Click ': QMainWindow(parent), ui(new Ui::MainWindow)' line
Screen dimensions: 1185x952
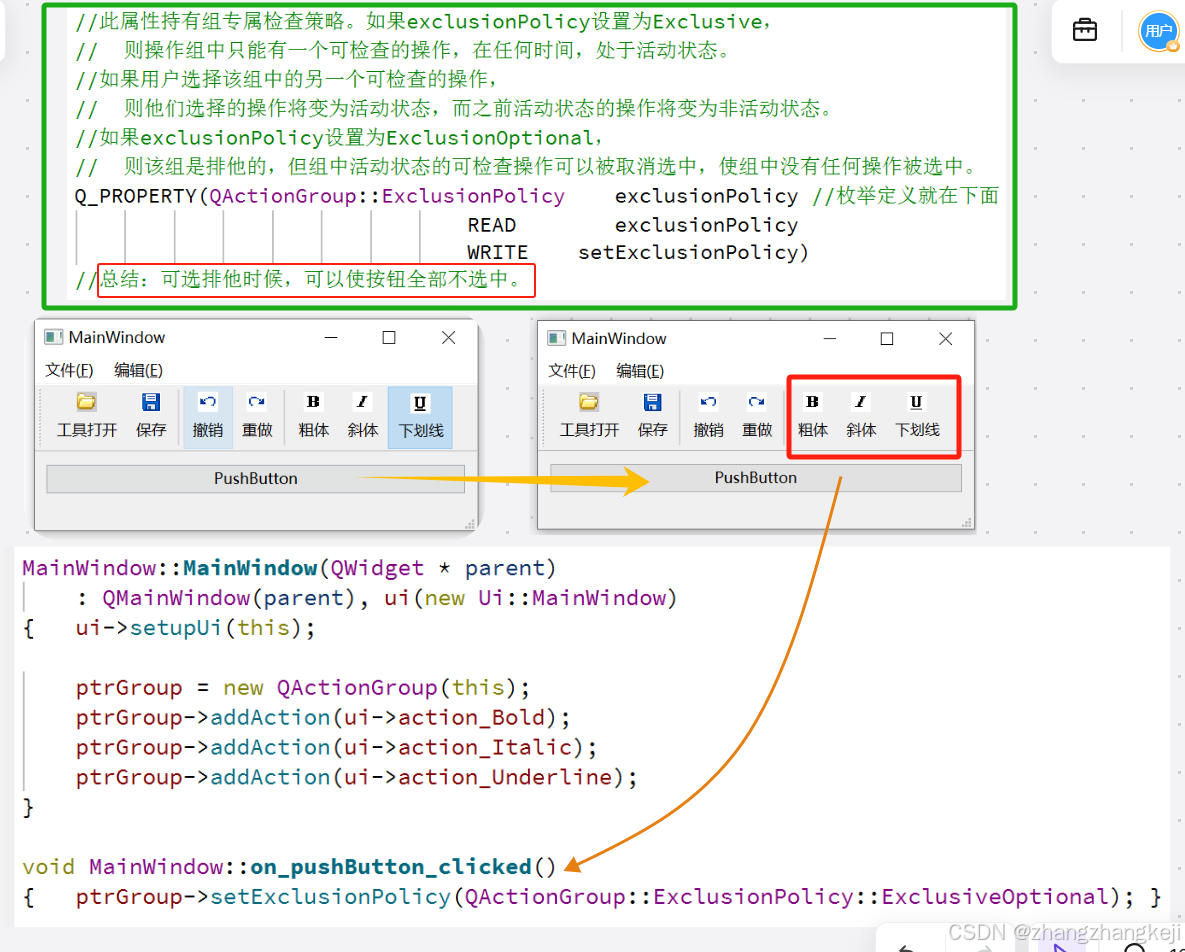coord(376,598)
